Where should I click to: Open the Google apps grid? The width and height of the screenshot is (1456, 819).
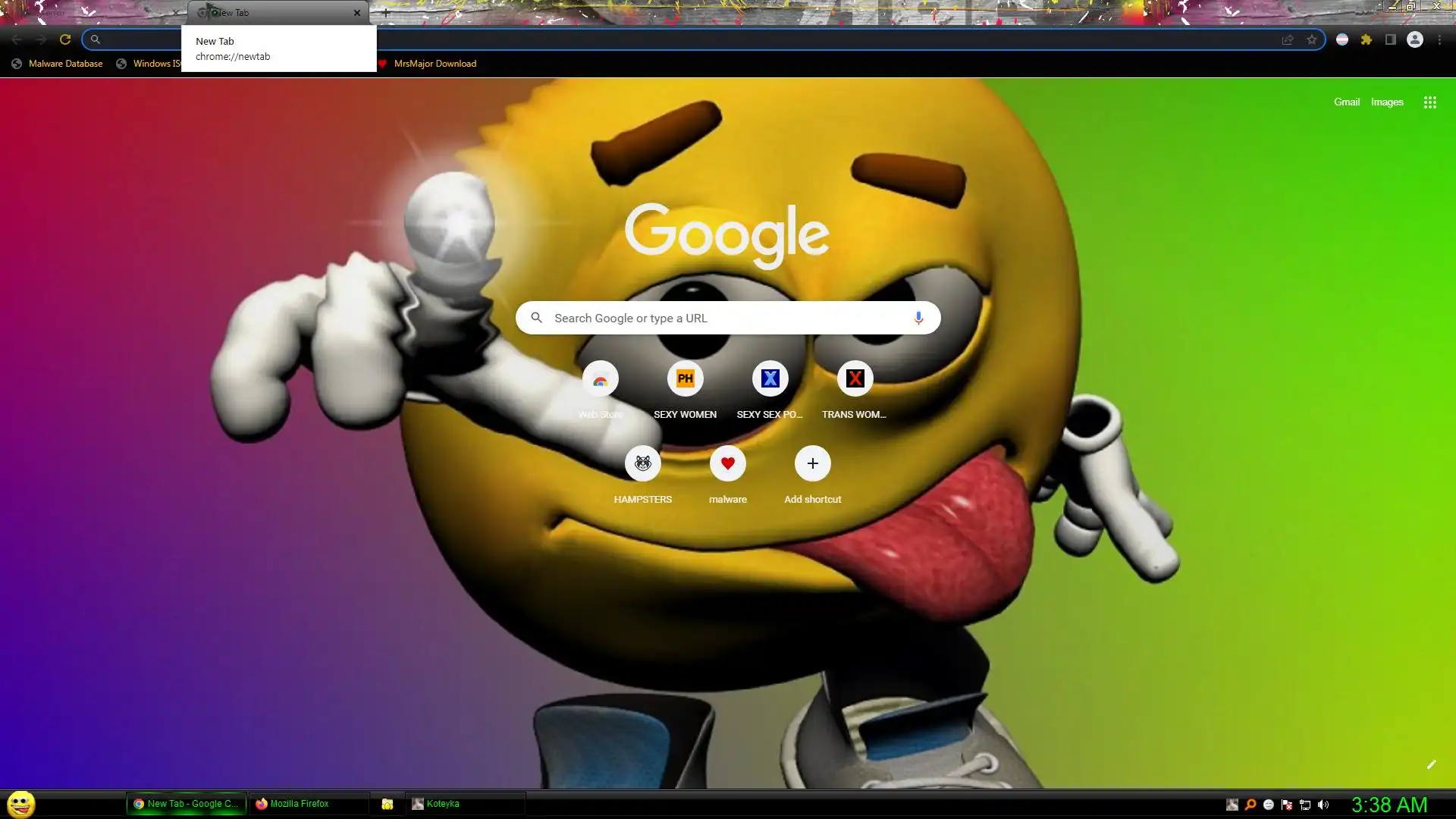tap(1429, 102)
